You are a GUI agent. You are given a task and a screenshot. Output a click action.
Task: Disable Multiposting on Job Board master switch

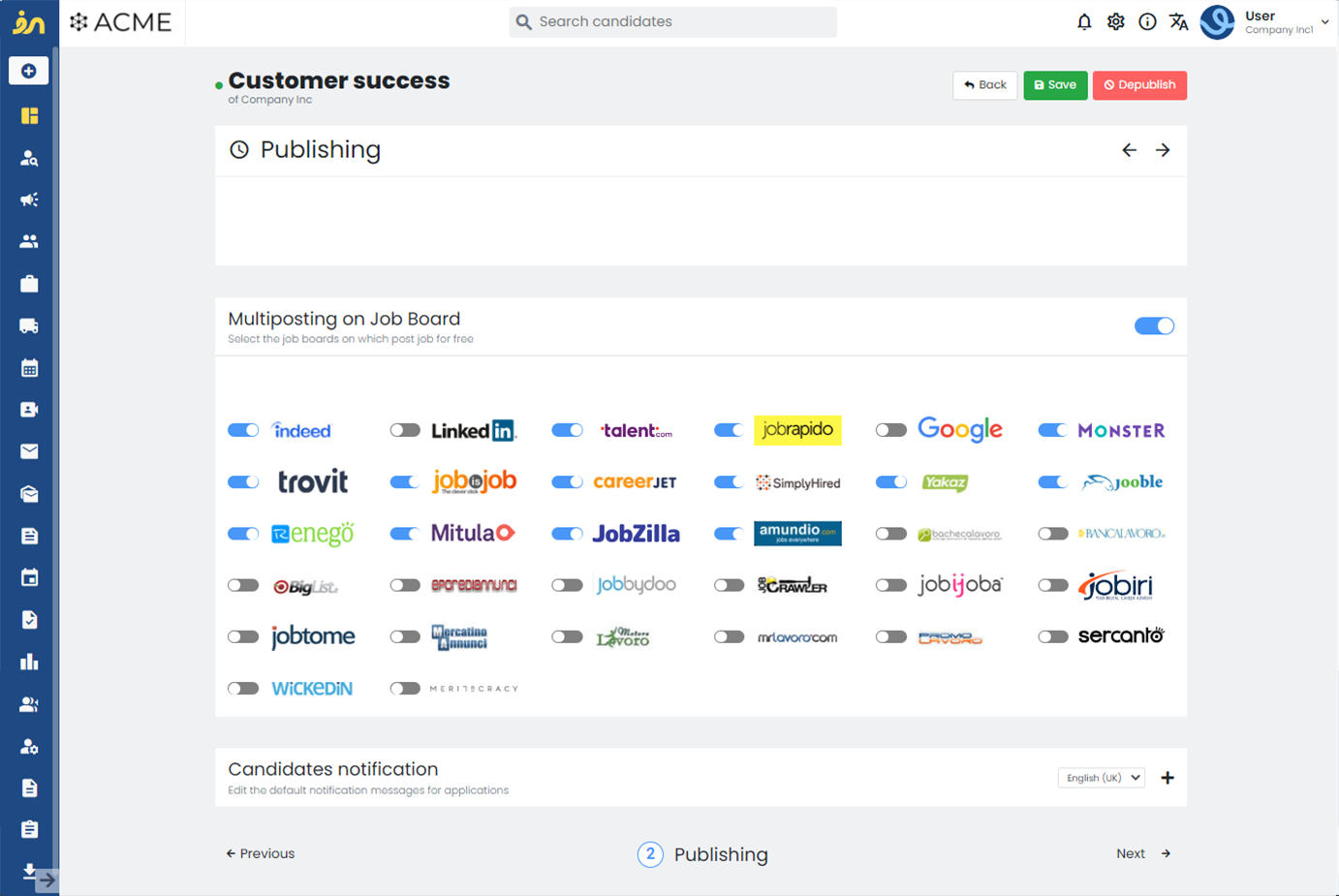pyautogui.click(x=1154, y=326)
